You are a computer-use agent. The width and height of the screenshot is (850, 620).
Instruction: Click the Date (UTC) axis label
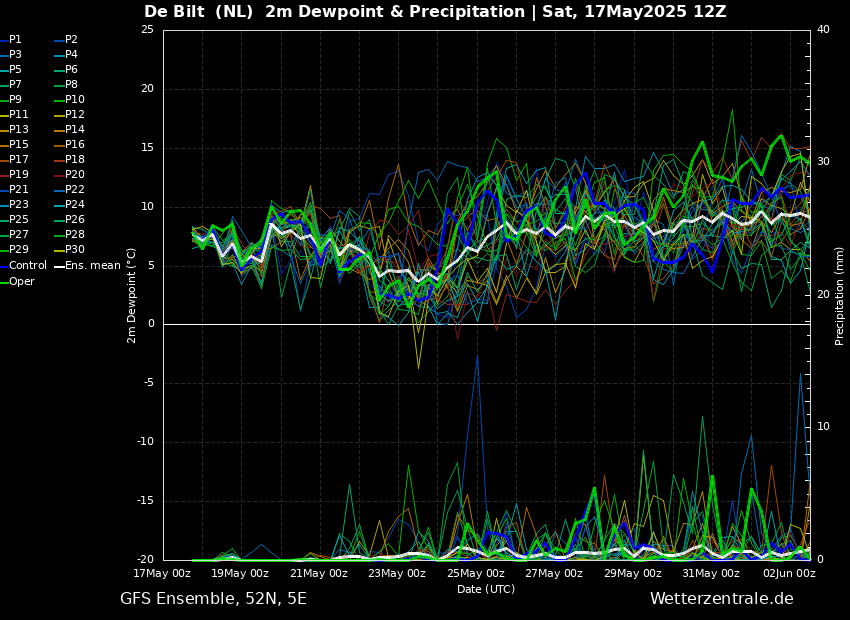point(486,590)
